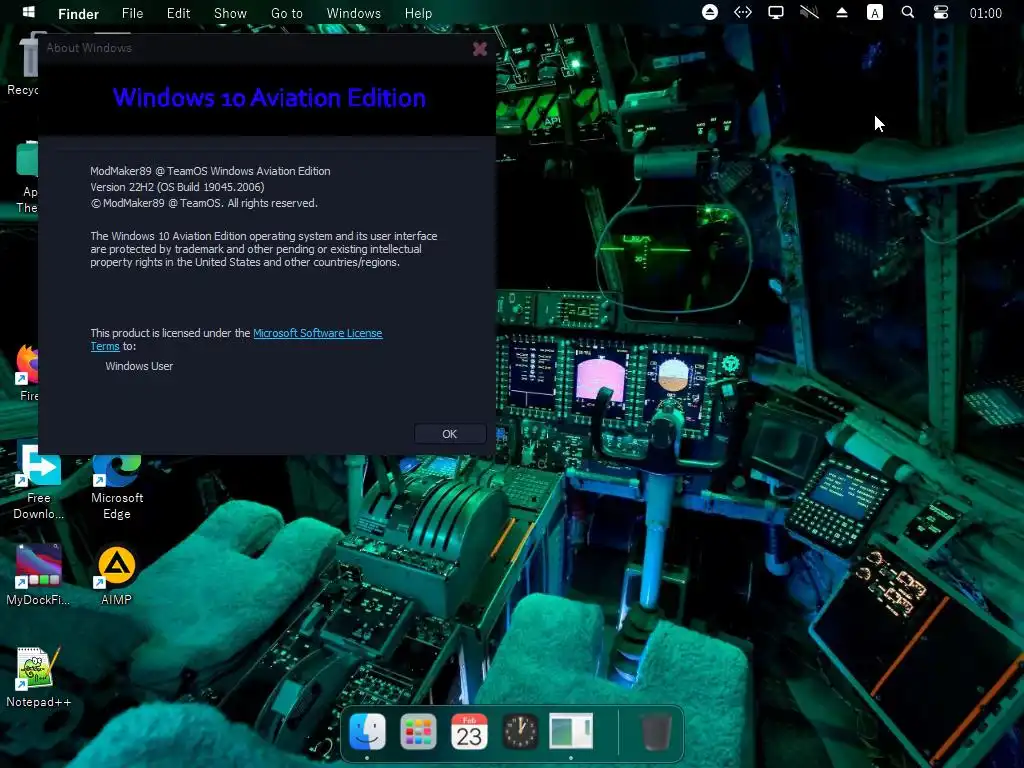Open the Go to menu
This screenshot has width=1024, height=768.
coord(287,13)
